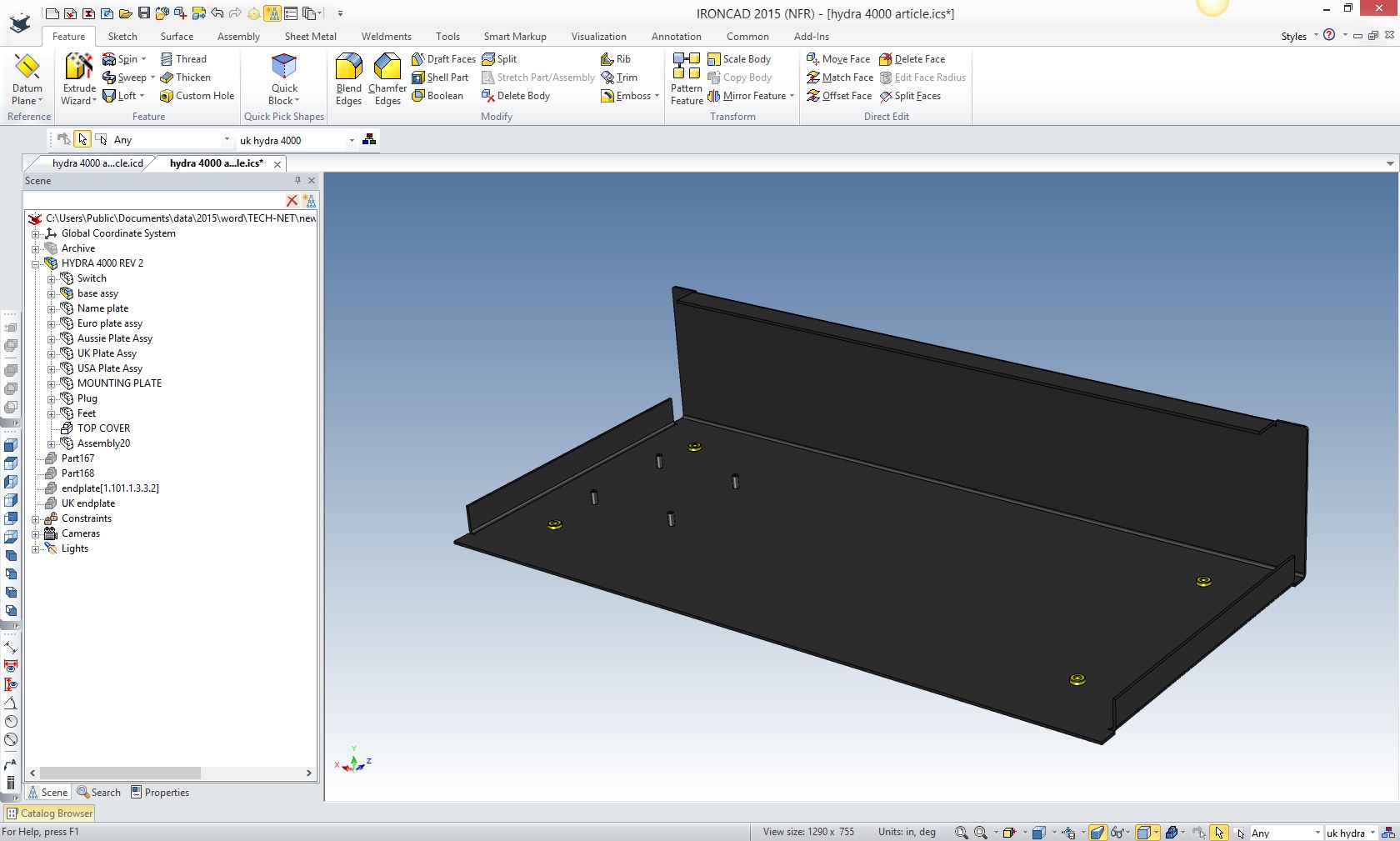Toggle the select arrow tool in selection bar
The height and width of the screenshot is (841, 1400).
coord(82,140)
